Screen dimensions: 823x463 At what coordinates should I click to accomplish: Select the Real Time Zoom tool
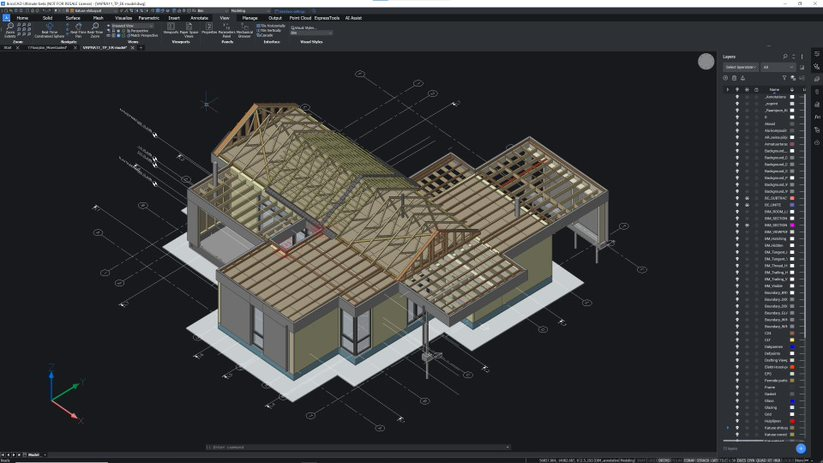tap(95, 30)
